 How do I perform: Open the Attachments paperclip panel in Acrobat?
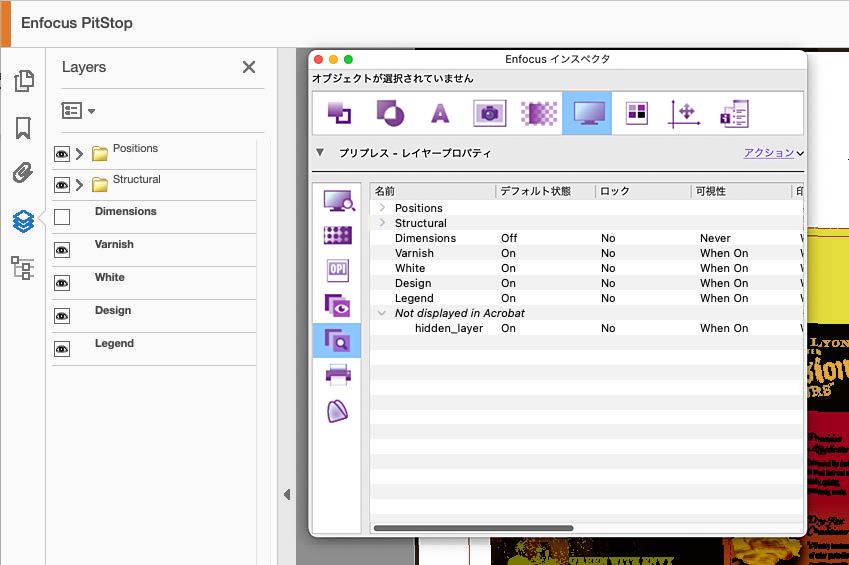tap(23, 174)
